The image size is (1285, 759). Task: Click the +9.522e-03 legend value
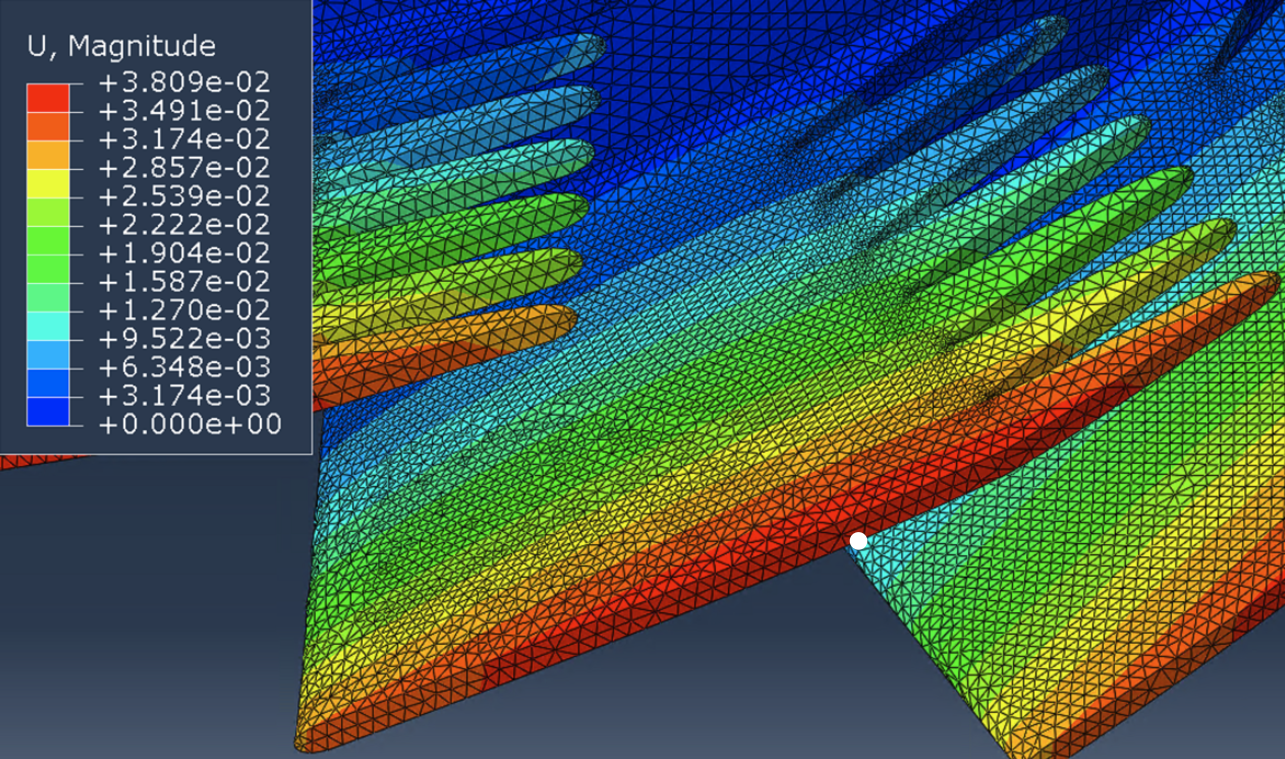tap(184, 338)
